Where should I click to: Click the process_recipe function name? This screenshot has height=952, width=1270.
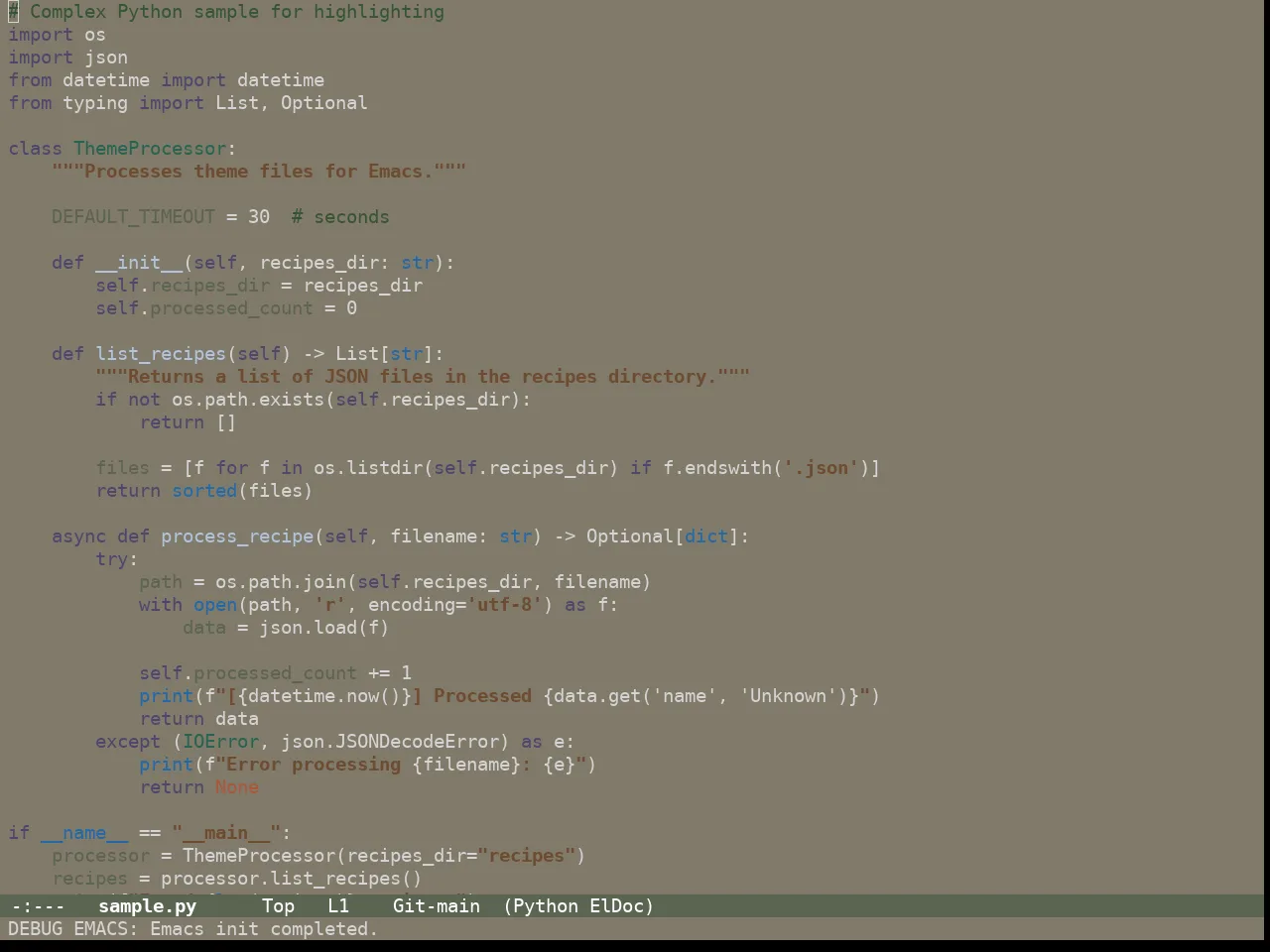[x=237, y=536]
